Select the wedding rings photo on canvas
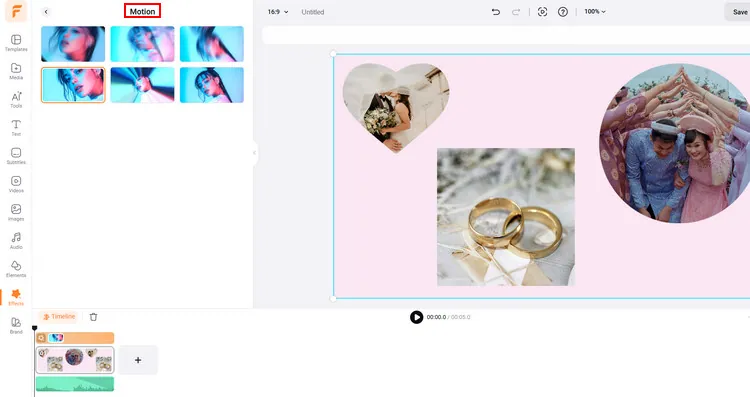This screenshot has height=397, width=750. (x=506, y=217)
